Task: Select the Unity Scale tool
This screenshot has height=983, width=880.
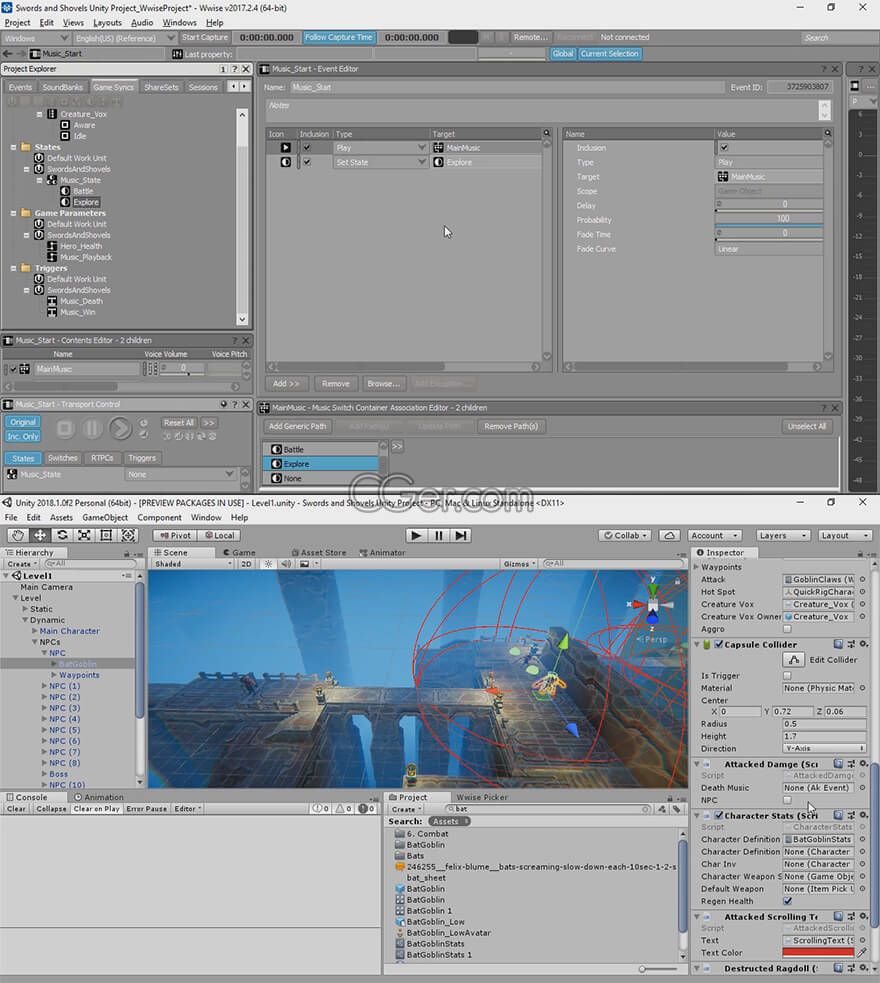Action: (x=84, y=535)
